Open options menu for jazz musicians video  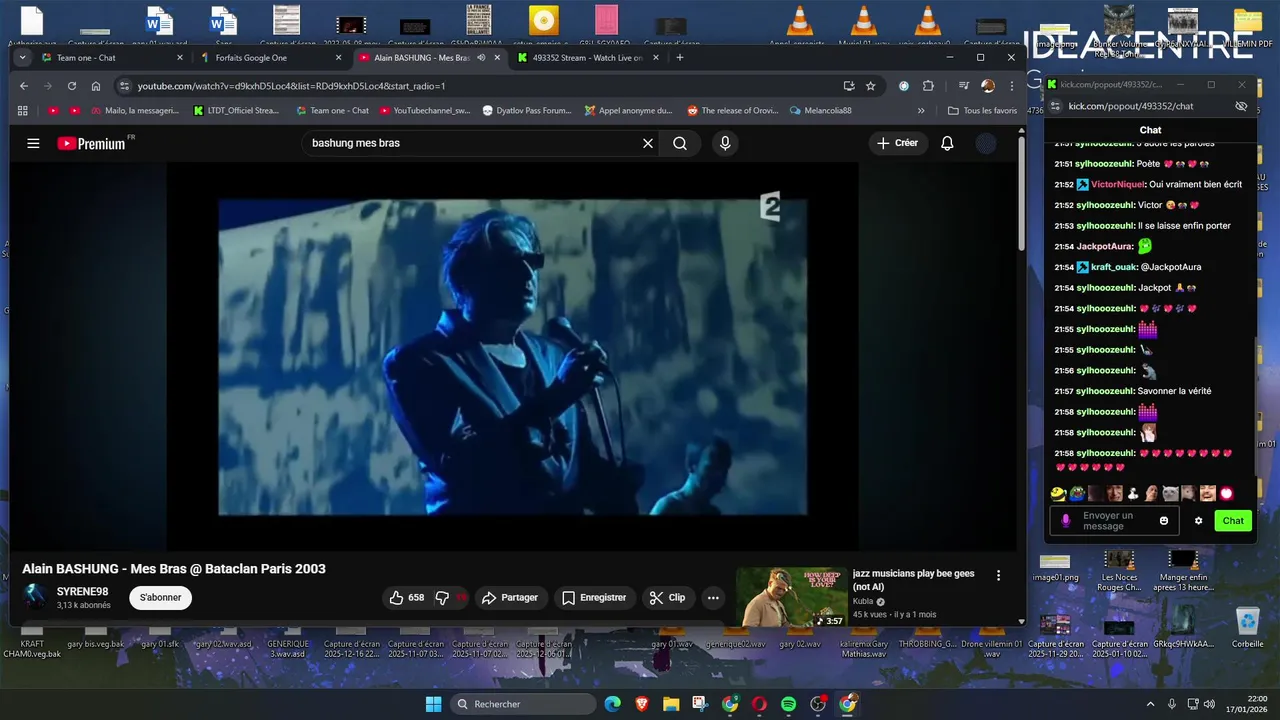point(998,575)
